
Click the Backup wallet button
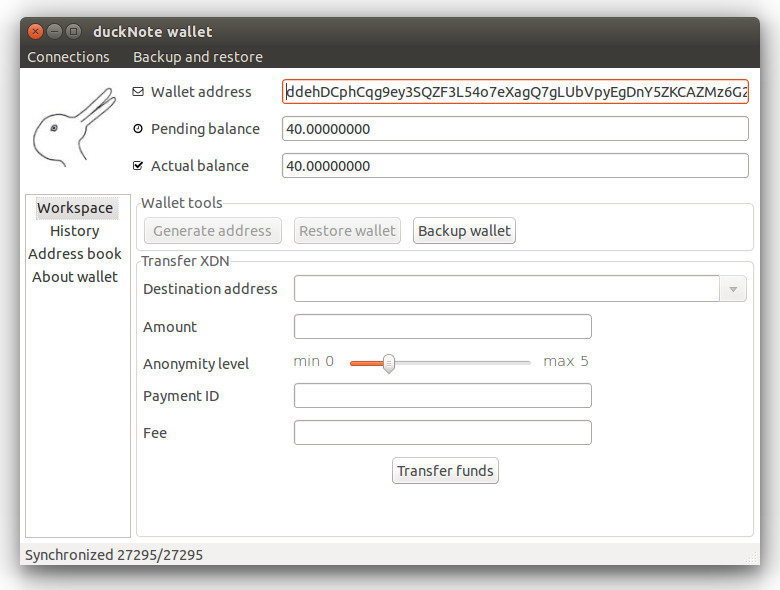[x=464, y=231]
